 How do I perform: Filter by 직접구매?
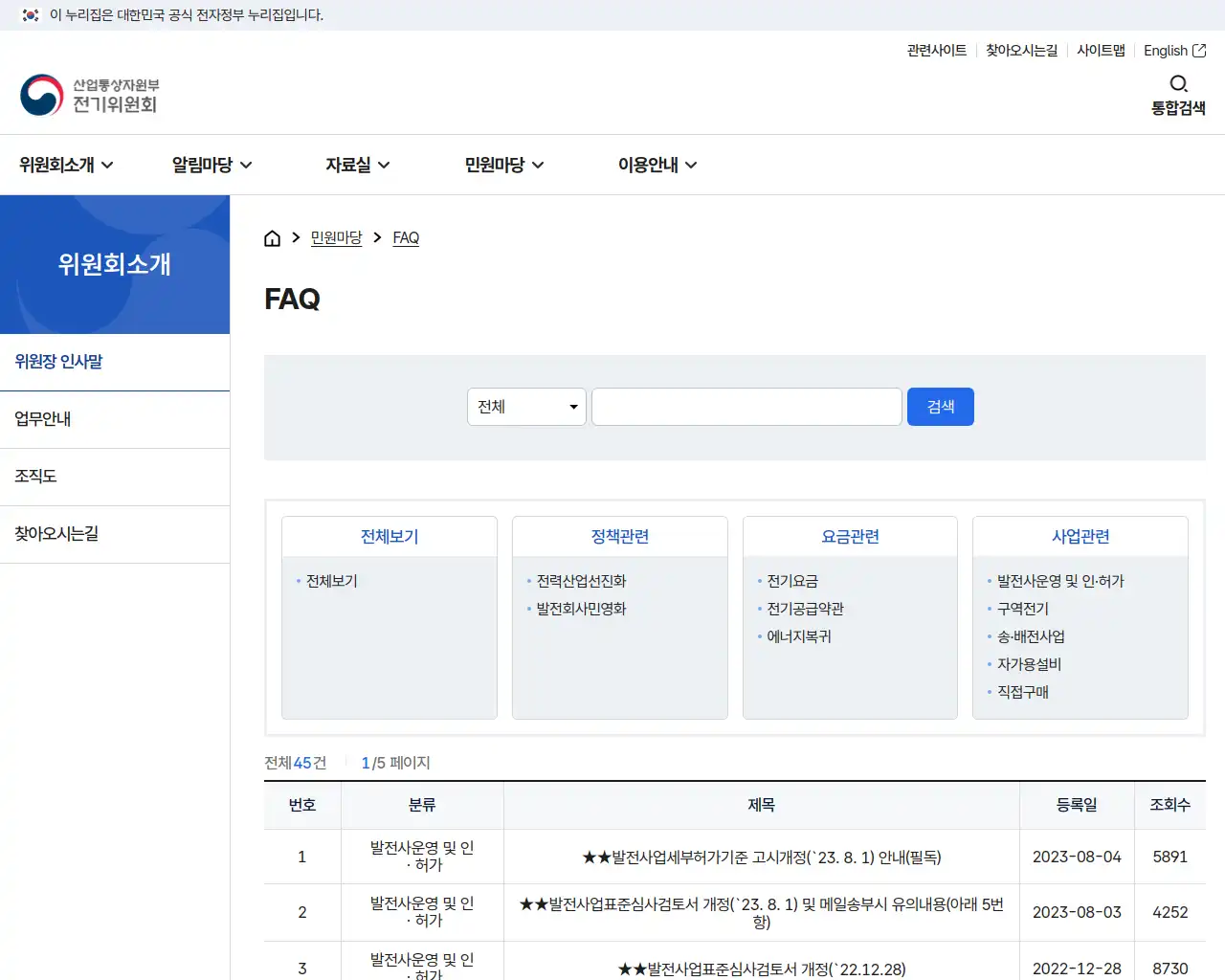click(1023, 692)
